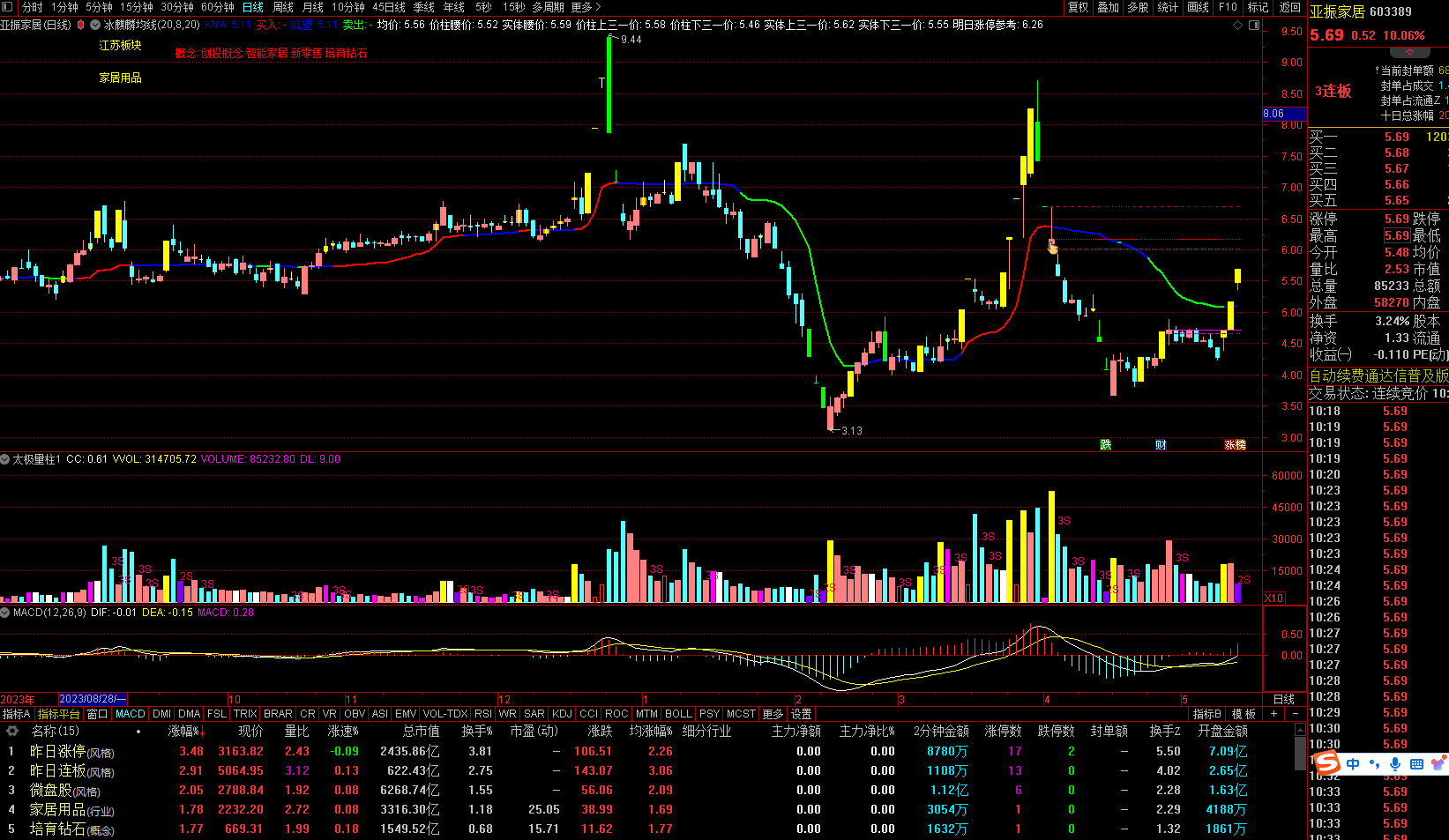The height and width of the screenshot is (840, 1449).
Task: Open the 多周期 multi-period view
Action: click(548, 7)
